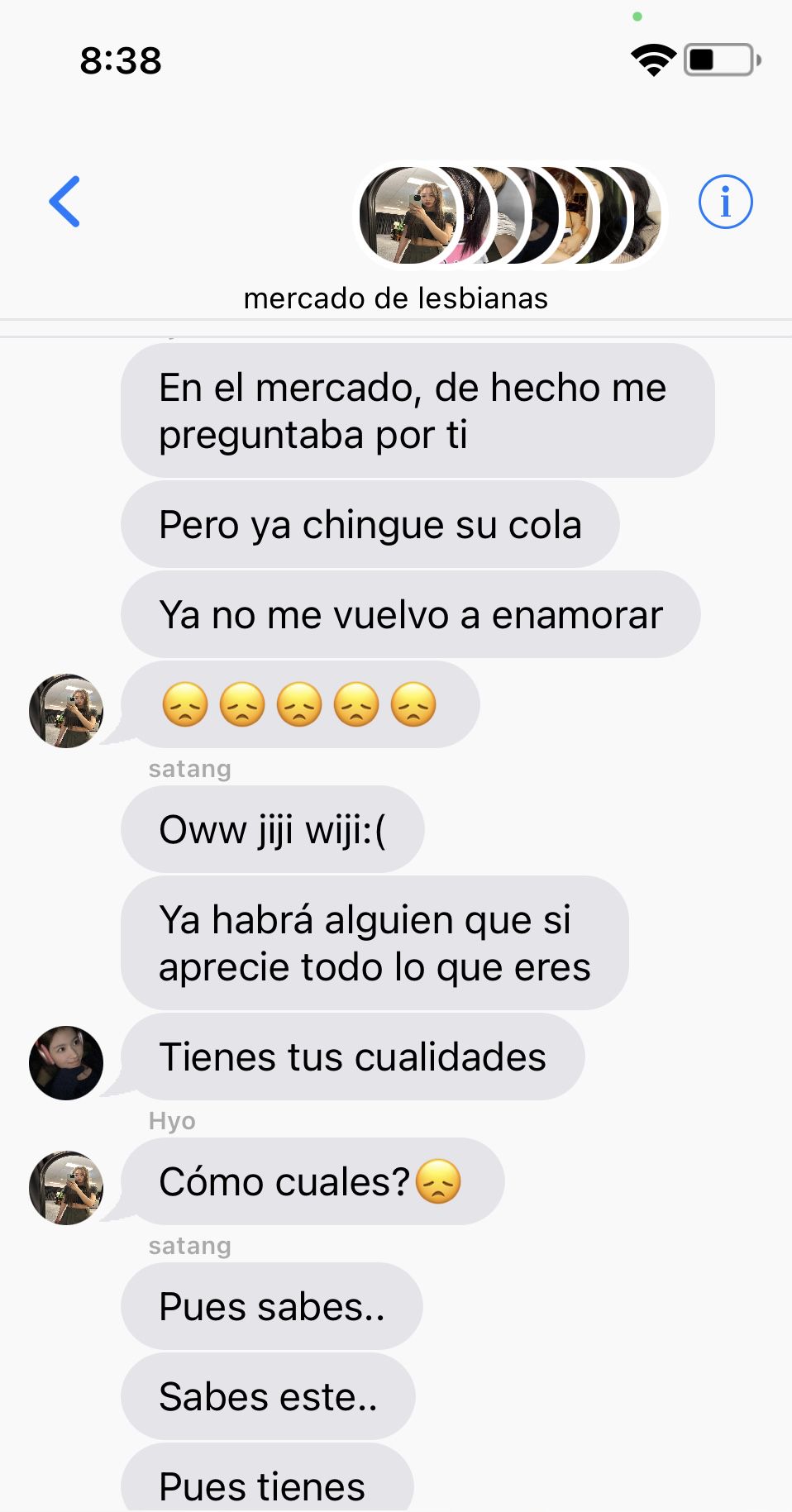The width and height of the screenshot is (792, 1512).
Task: Tap the Ya habrá alguien message bubble
Action: point(375,943)
